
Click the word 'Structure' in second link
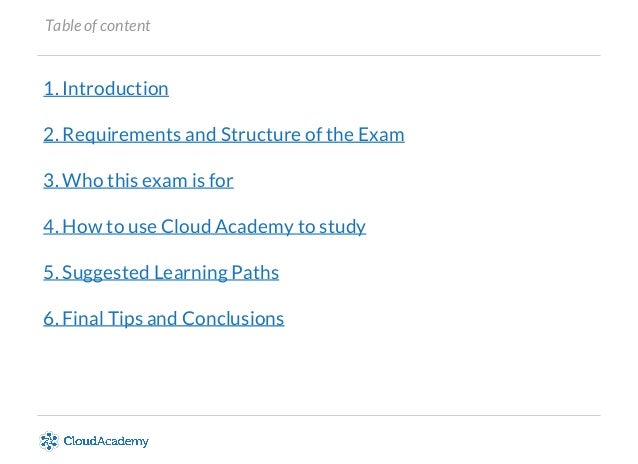[260, 135]
